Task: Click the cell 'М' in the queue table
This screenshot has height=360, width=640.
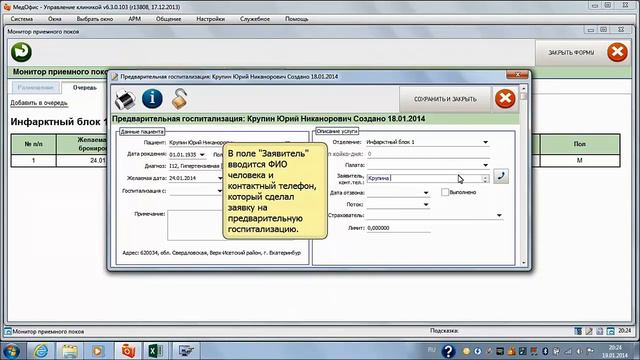Action: pos(580,160)
